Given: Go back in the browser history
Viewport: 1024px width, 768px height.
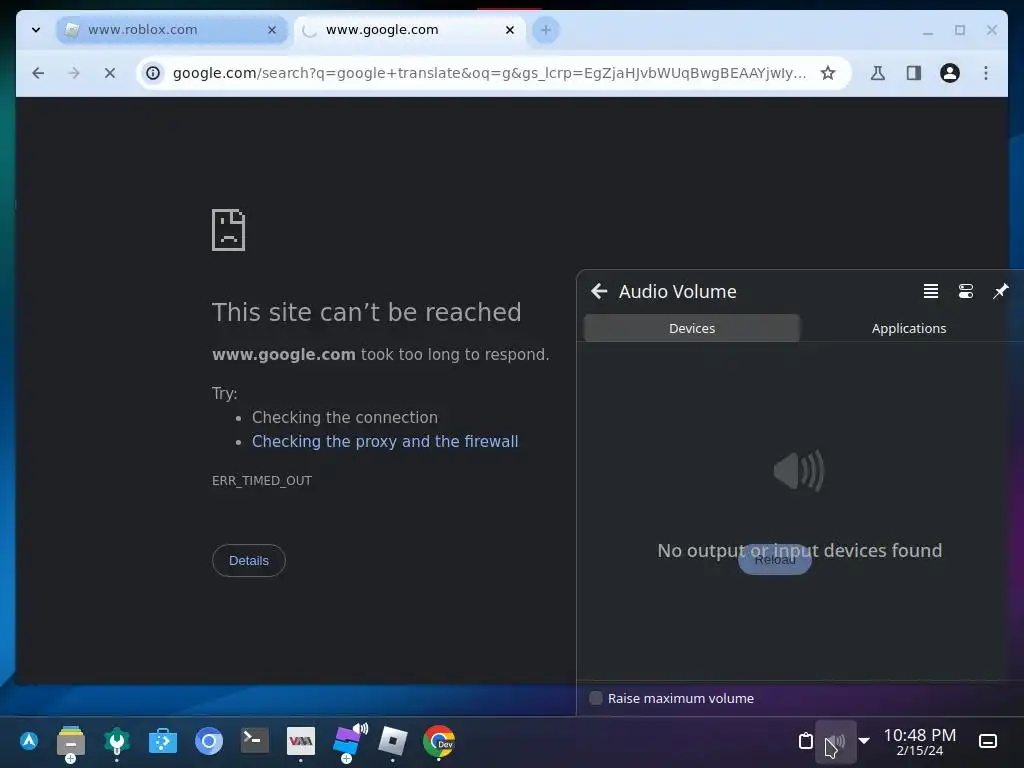Looking at the screenshot, I should [38, 73].
